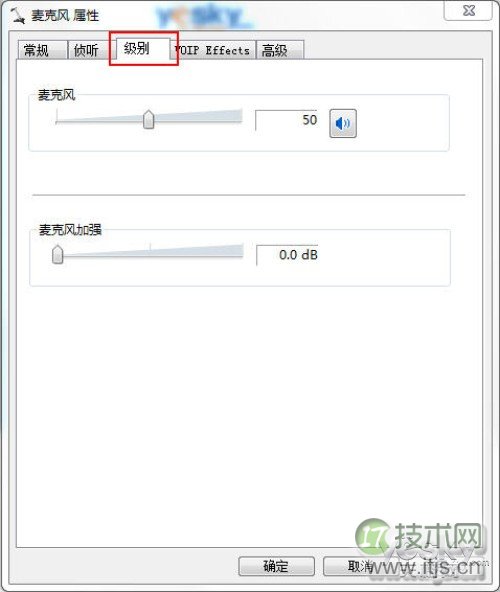Click the far right end of 麦克风加强 slider
Screen dimensions: 500x592
(x=241, y=251)
